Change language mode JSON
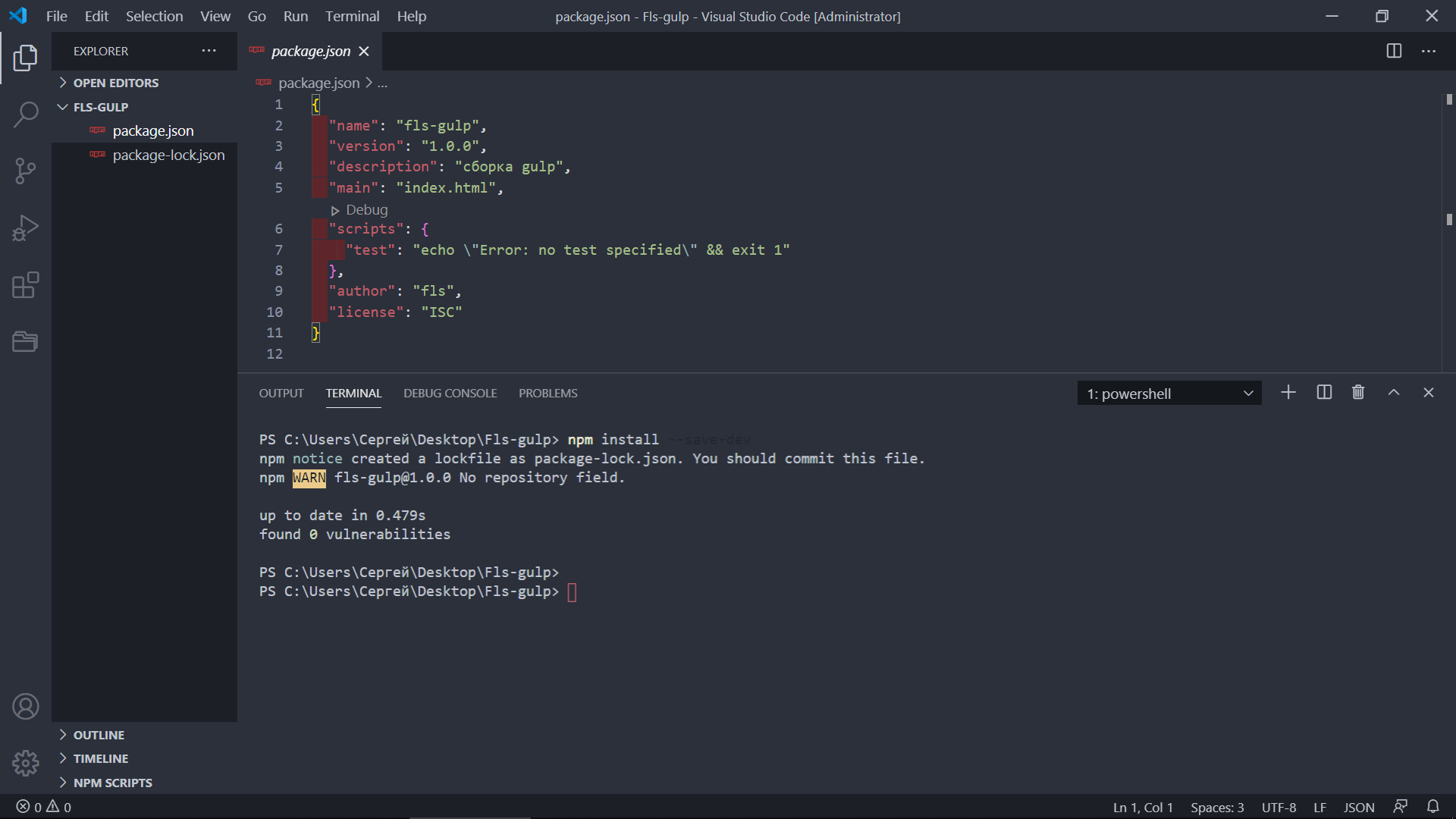The image size is (1456, 819). click(x=1359, y=807)
